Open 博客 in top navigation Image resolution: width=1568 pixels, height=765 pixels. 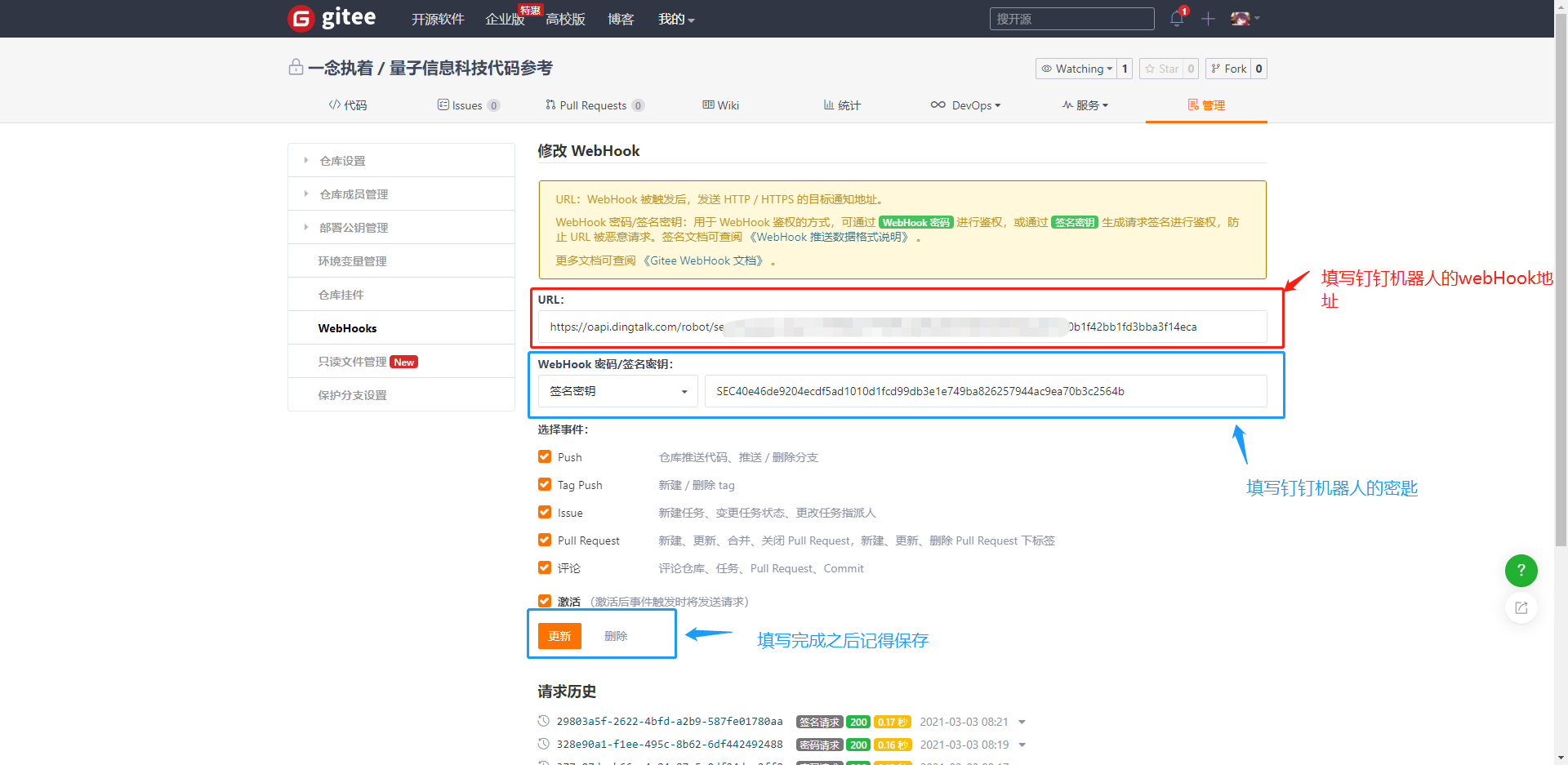pyautogui.click(x=621, y=19)
